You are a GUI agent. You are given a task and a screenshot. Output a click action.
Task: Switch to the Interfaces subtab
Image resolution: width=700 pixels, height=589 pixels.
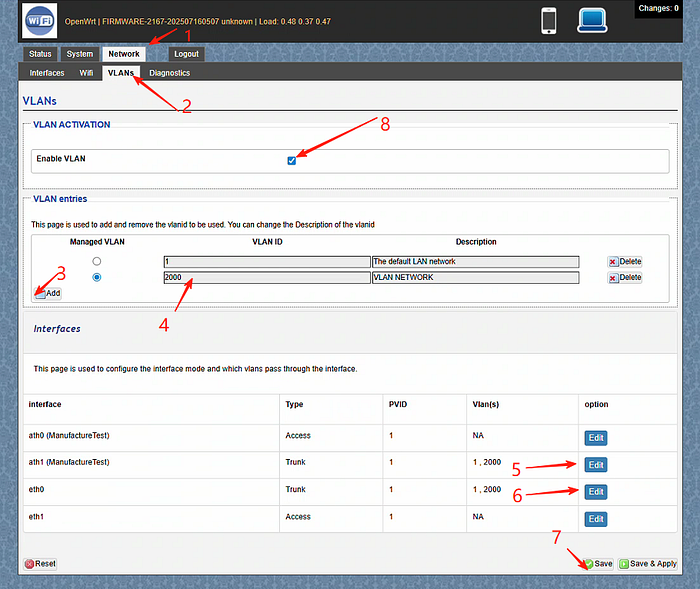click(47, 73)
